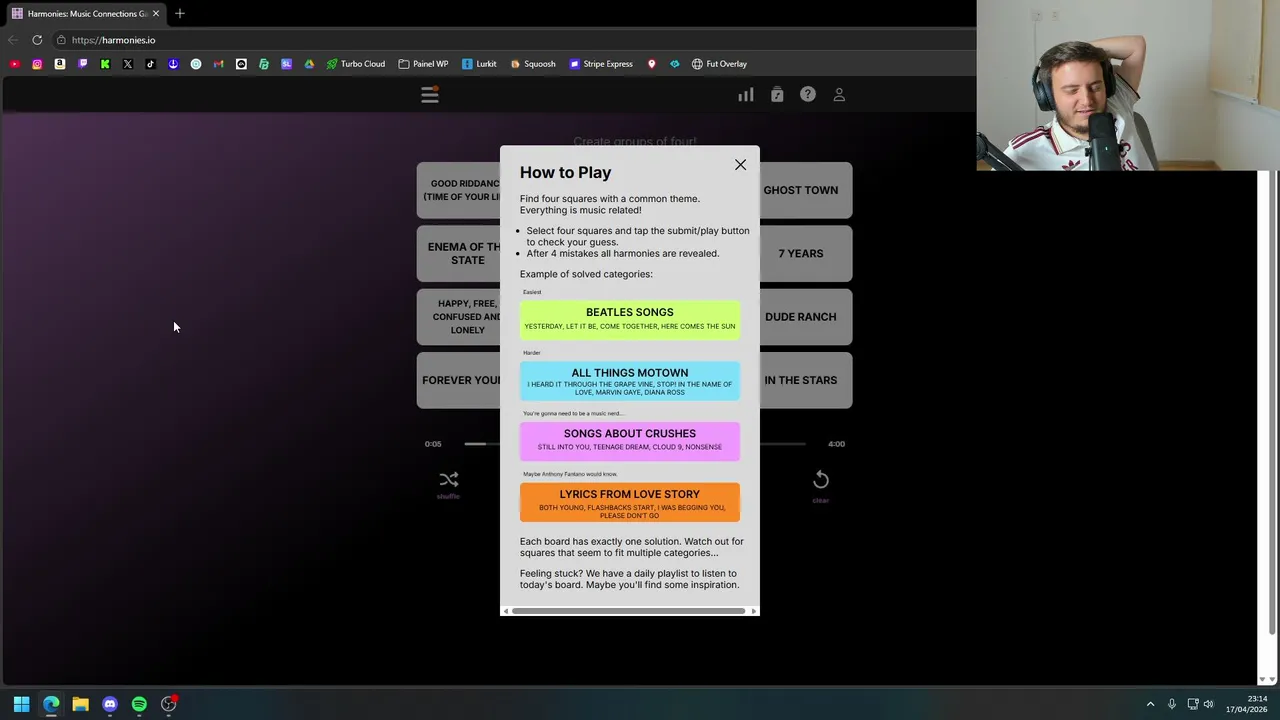Open the Kick bookmark
The image size is (1280, 720).
tap(105, 64)
